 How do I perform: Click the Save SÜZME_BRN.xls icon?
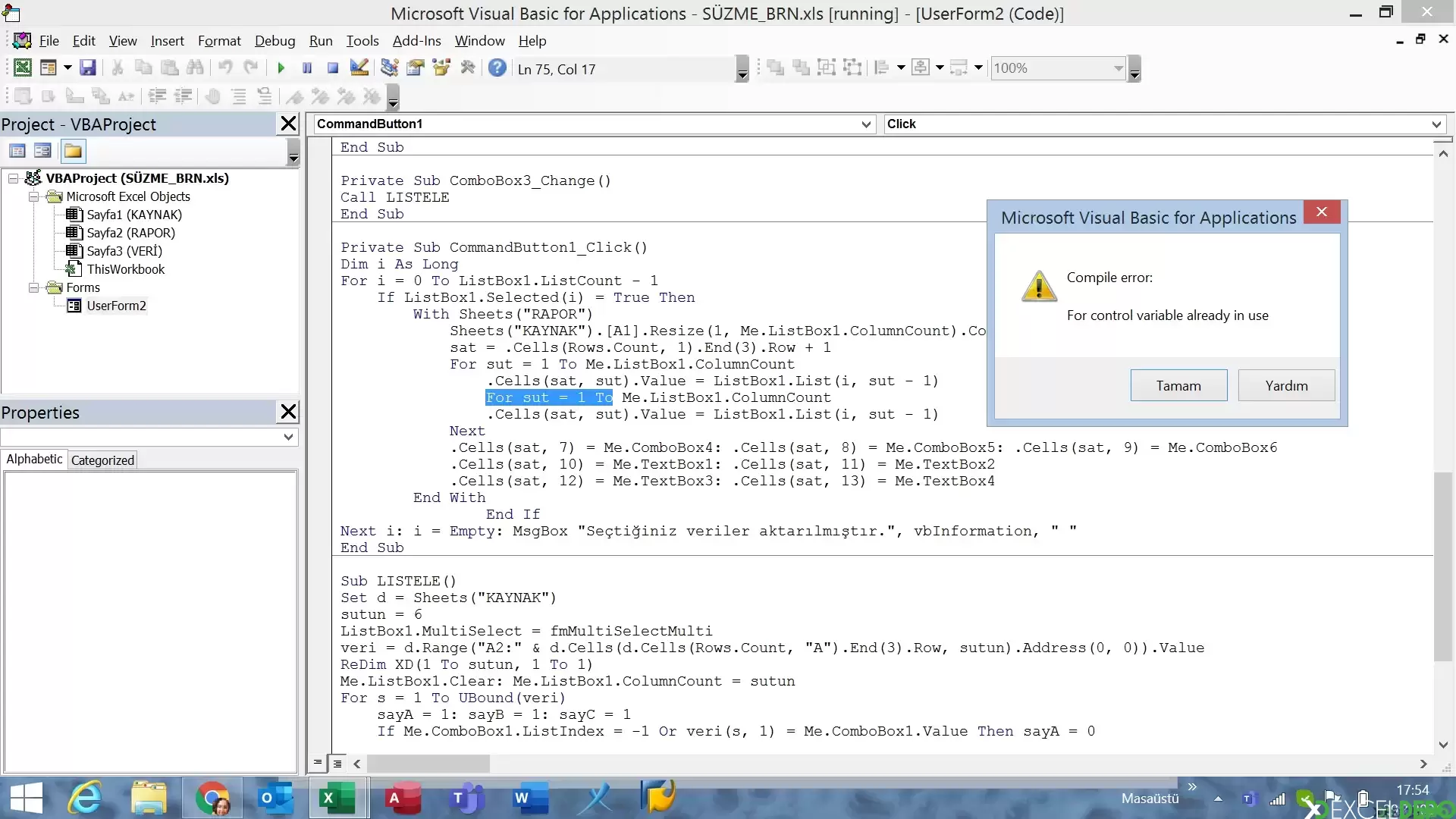tap(88, 68)
